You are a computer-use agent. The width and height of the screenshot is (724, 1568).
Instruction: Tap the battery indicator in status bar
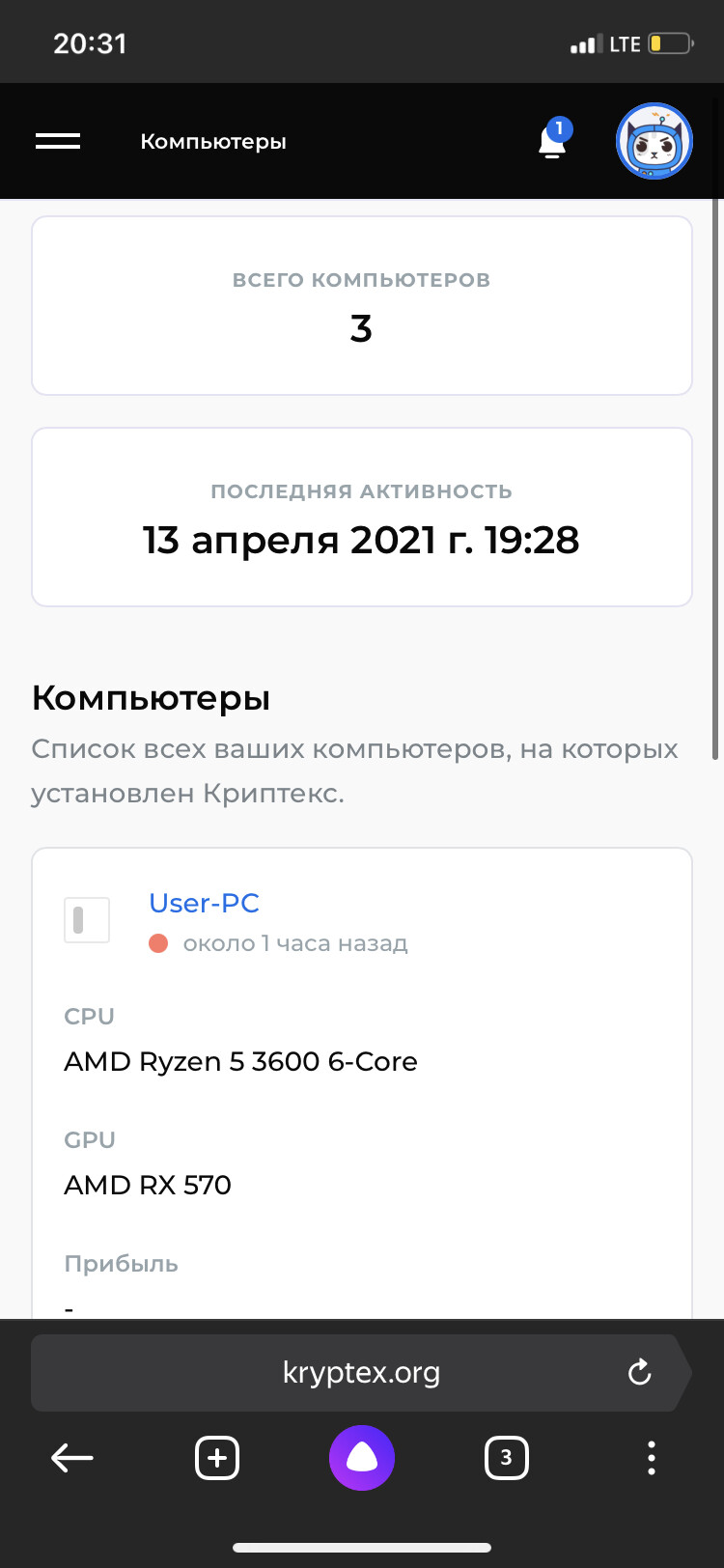tap(670, 43)
